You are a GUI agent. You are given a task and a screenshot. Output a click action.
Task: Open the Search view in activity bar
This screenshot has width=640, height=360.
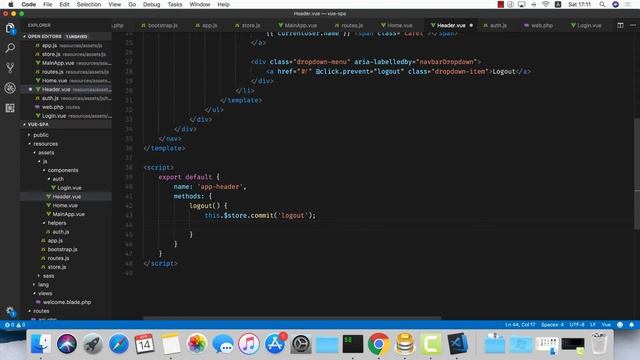[10, 48]
